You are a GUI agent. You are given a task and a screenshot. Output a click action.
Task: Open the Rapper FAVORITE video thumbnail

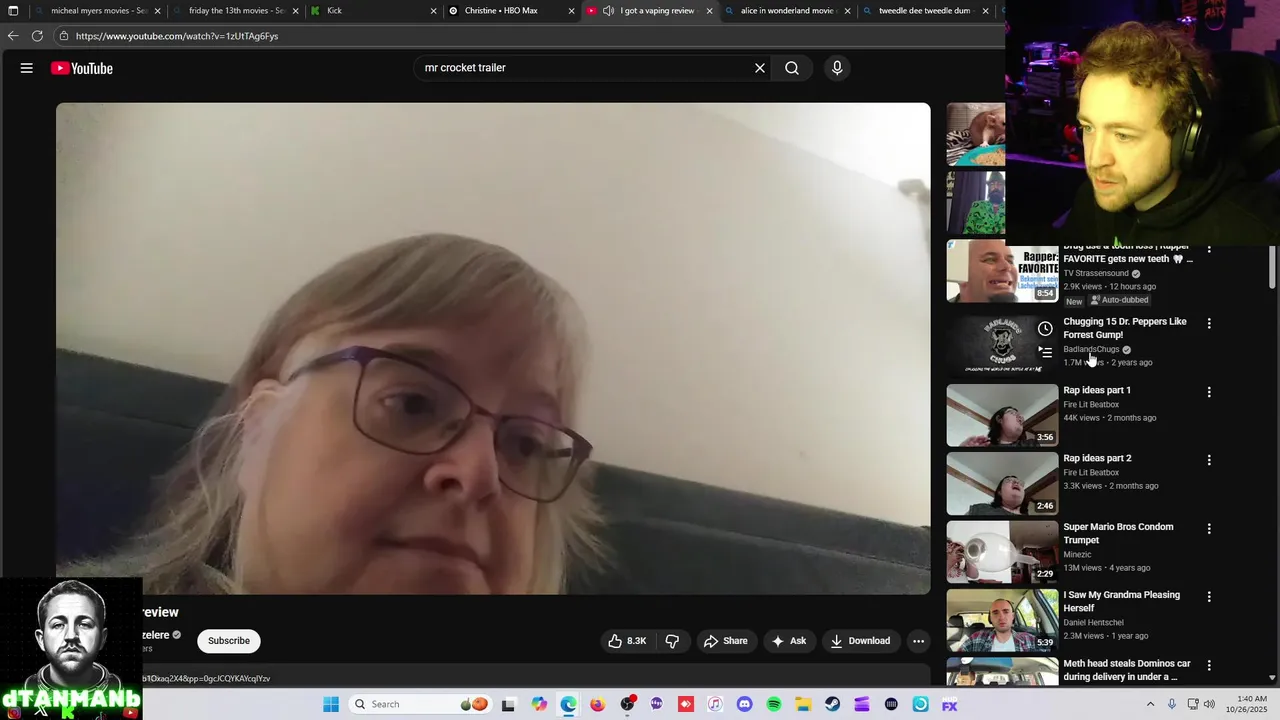point(1002,271)
